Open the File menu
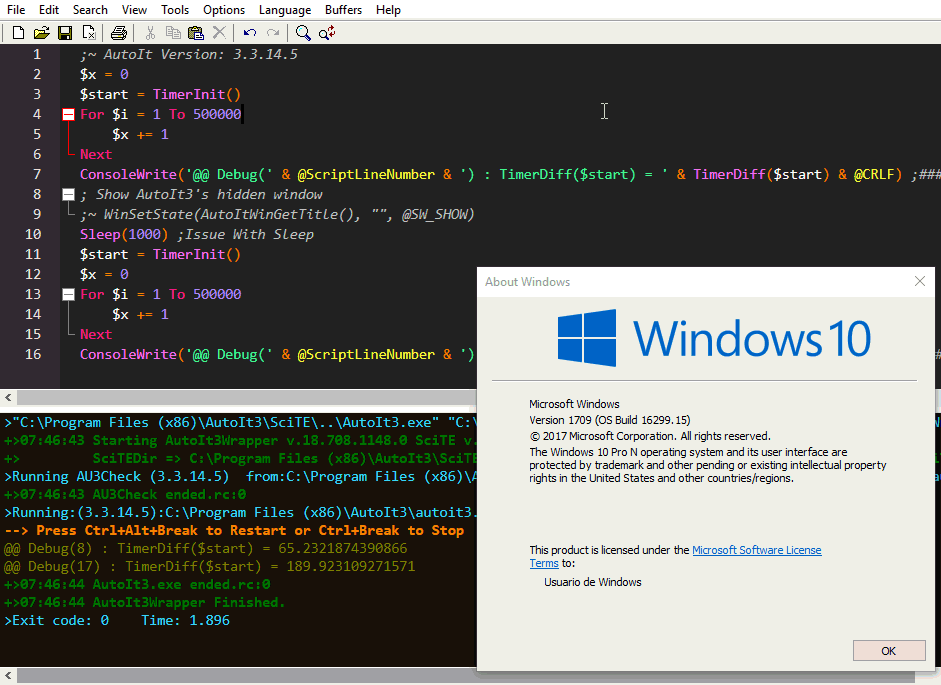 16,10
